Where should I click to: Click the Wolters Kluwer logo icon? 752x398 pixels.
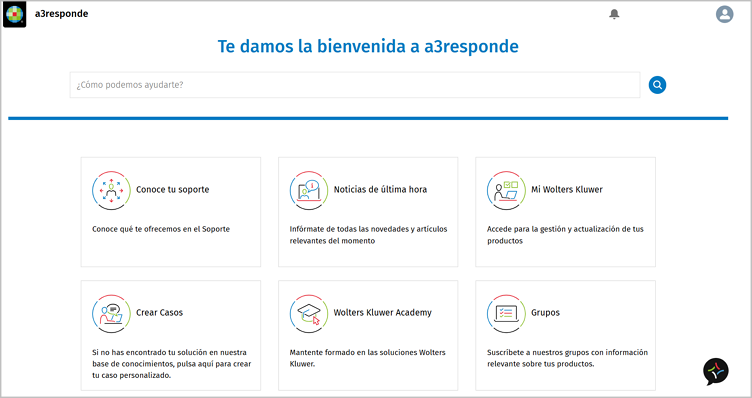(15, 15)
